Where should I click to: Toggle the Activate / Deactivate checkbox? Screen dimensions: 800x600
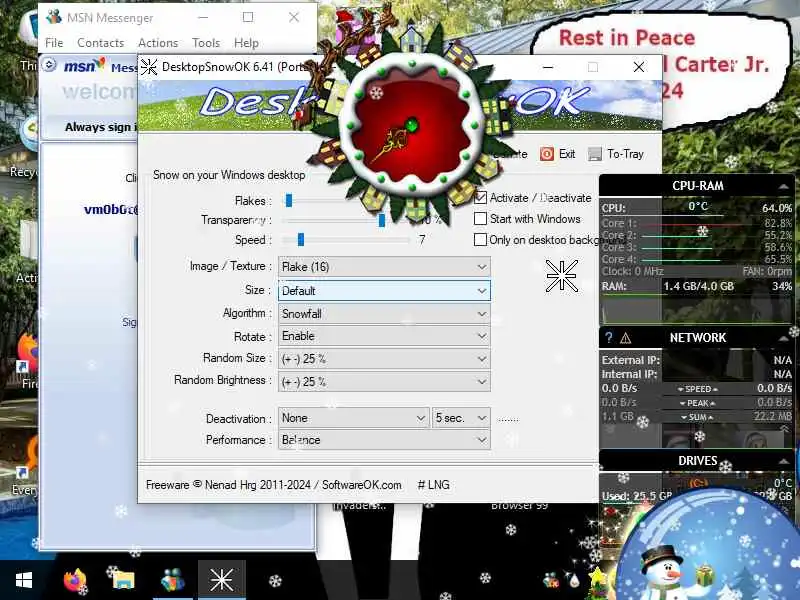click(480, 197)
